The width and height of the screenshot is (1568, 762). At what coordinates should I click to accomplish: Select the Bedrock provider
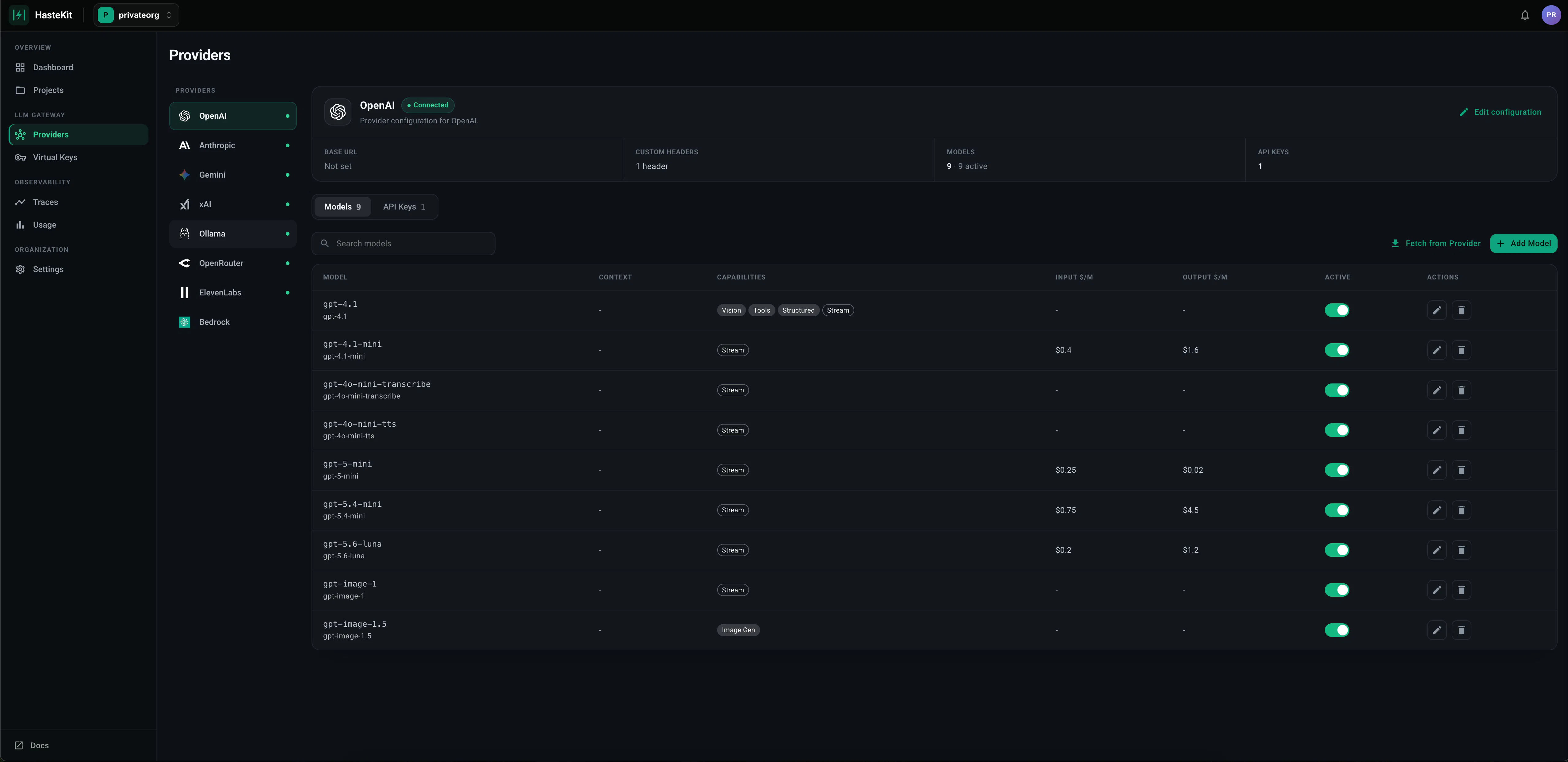[x=233, y=322]
